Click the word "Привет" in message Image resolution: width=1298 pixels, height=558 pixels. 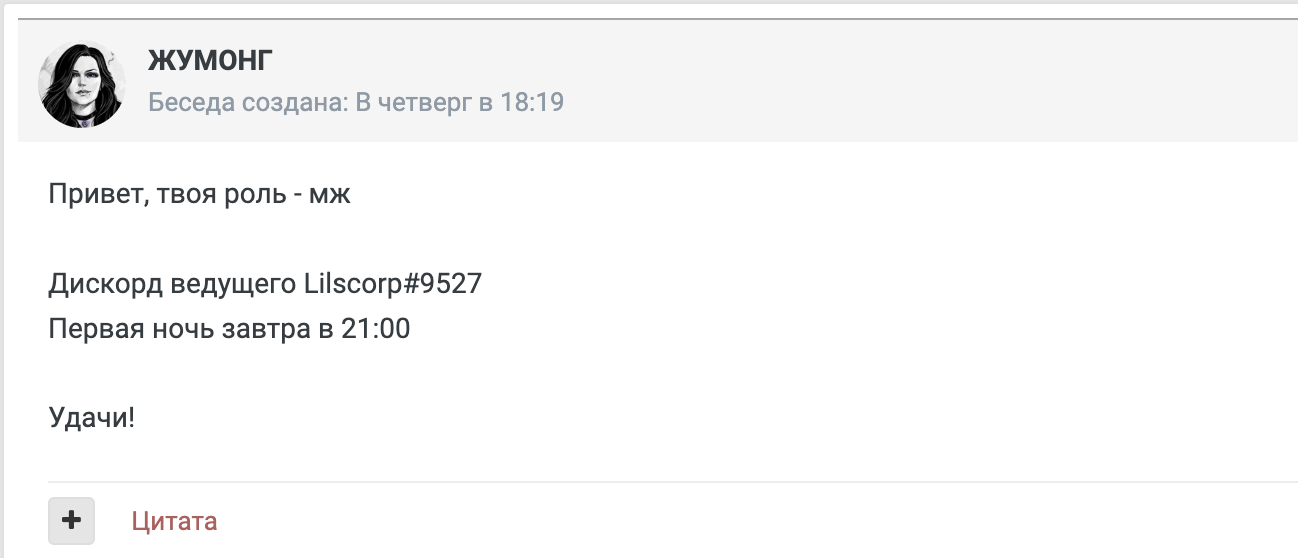click(x=89, y=194)
